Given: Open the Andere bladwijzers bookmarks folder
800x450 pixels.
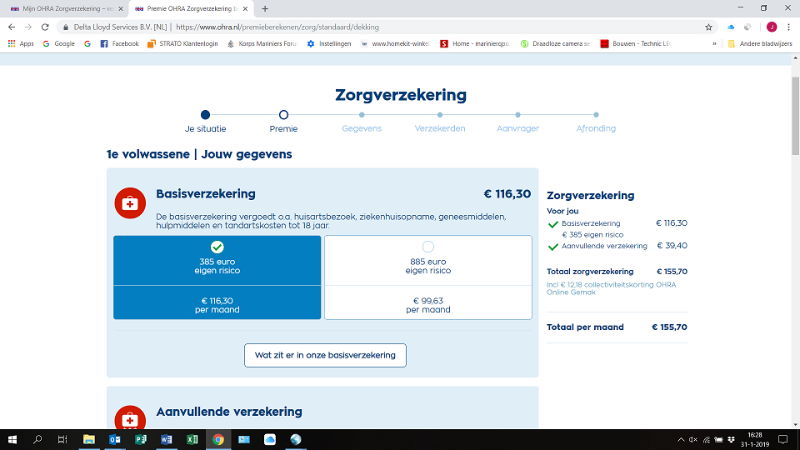Looking at the screenshot, I should pyautogui.click(x=761, y=44).
